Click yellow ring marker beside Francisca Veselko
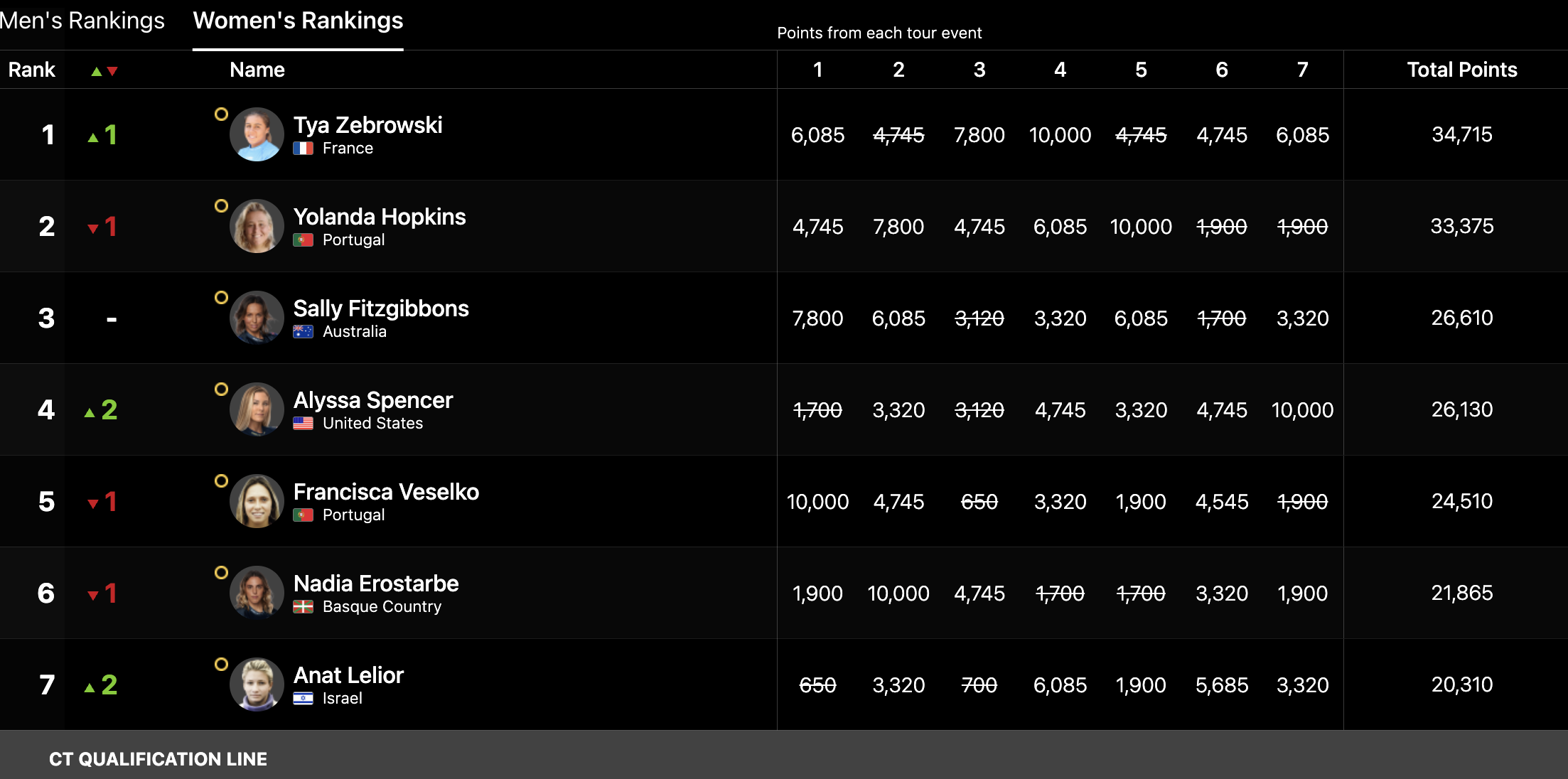This screenshot has width=1568, height=779. click(x=221, y=480)
